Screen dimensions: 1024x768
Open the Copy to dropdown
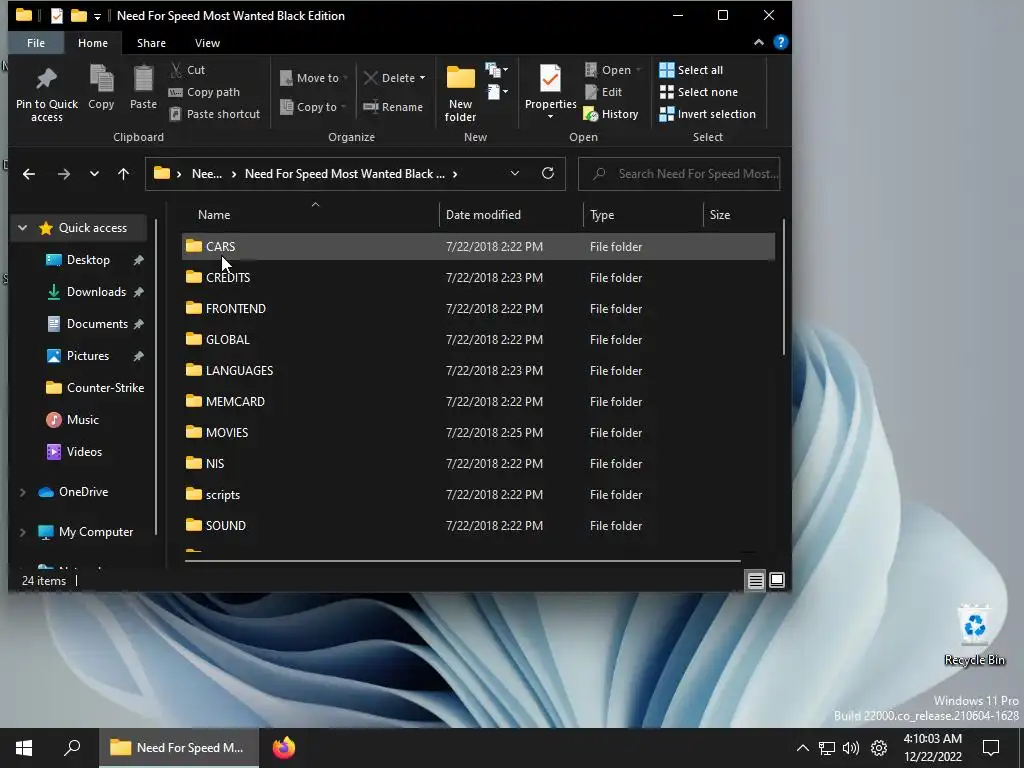(313, 107)
